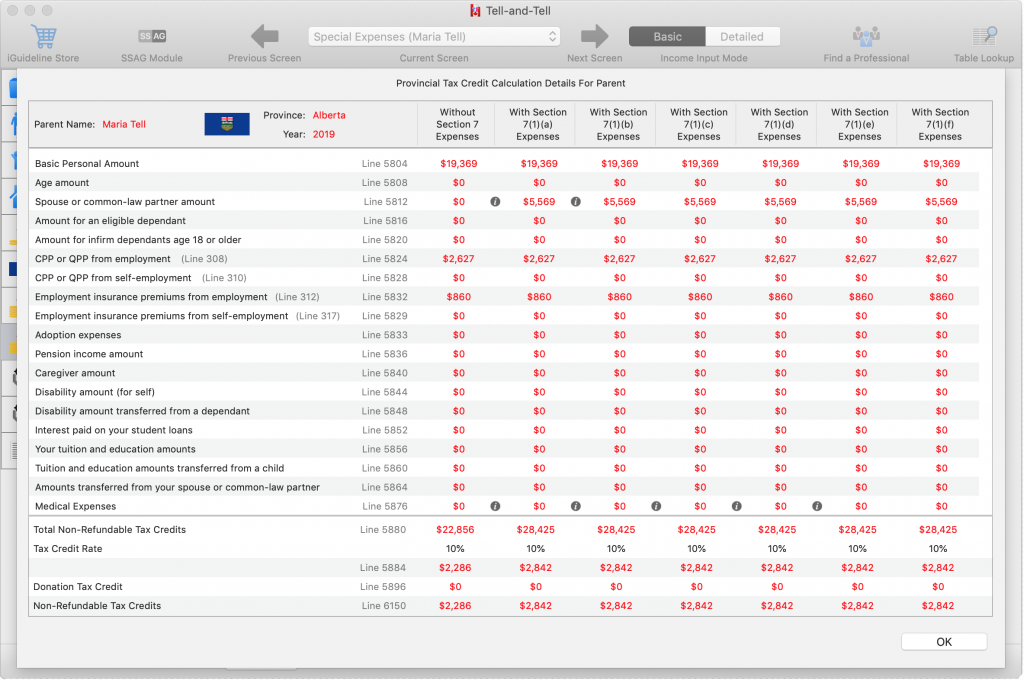Open Table Lookup tool
Screen dimensions: 1024x680
pyautogui.click(x=984, y=37)
